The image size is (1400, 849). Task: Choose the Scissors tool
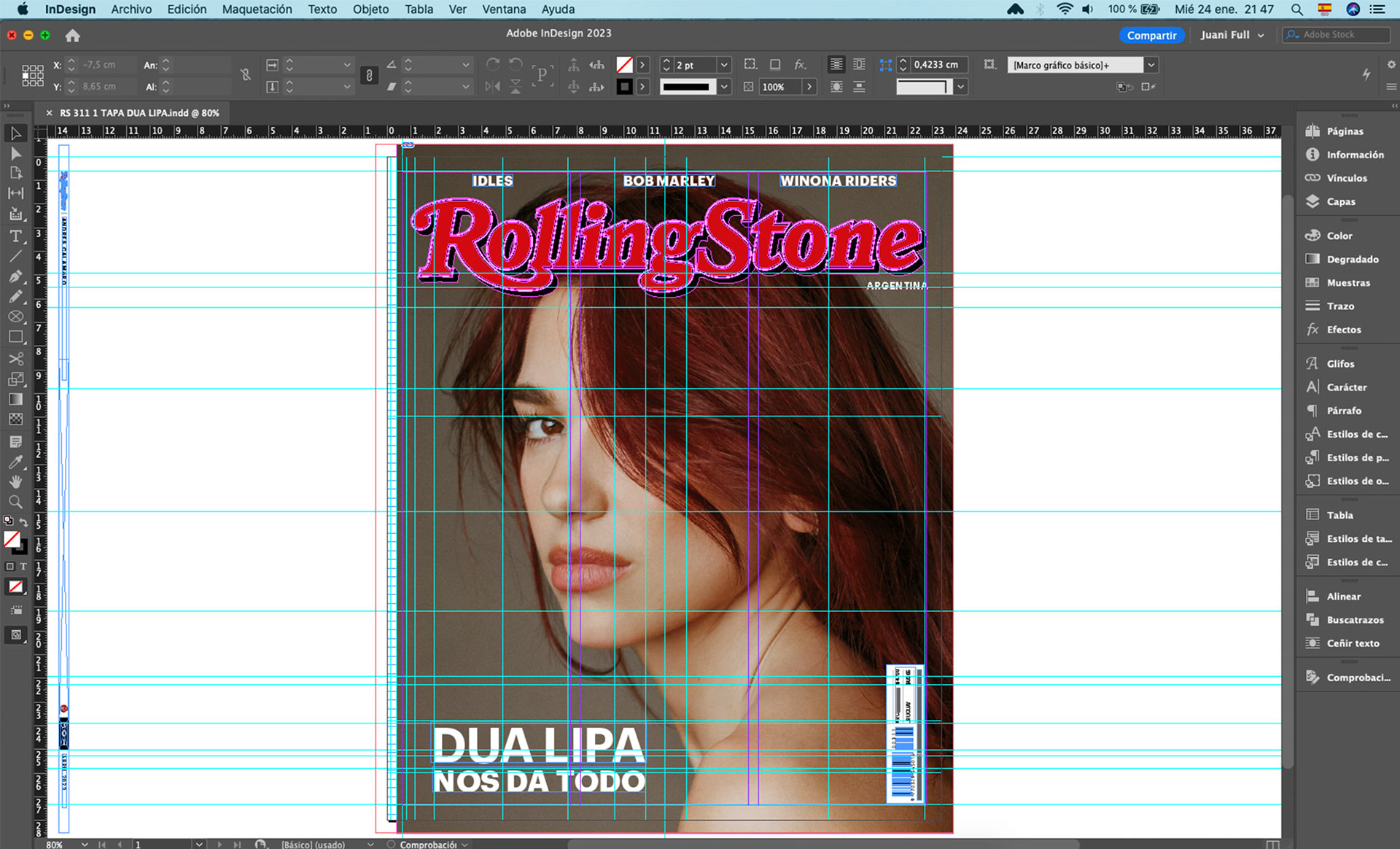click(15, 359)
